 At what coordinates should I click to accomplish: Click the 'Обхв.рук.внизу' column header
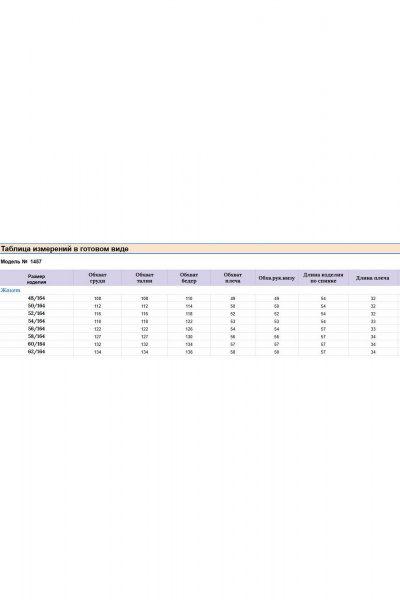[277, 278]
